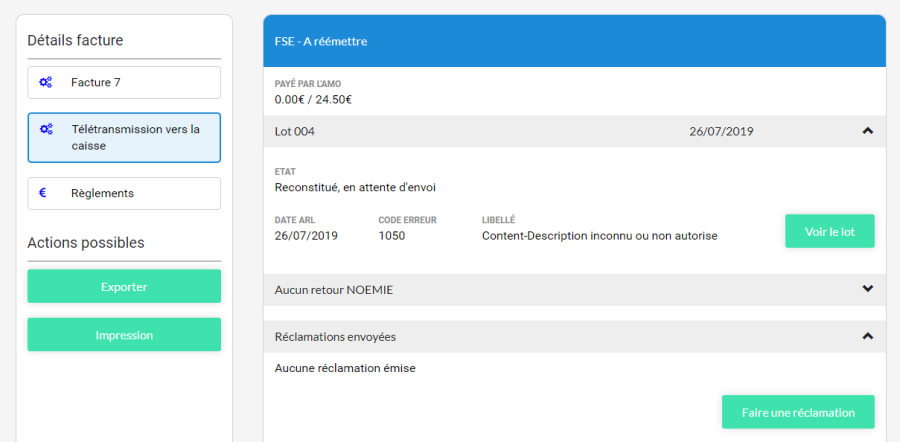Click the gear icon beside Facture 7
This screenshot has width=900, height=442.
tap(46, 82)
